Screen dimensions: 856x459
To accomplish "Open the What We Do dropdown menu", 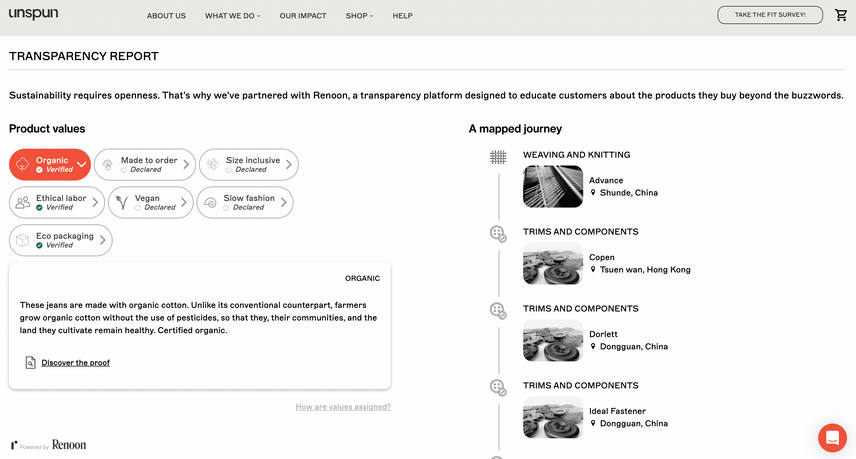I will 232,16.
